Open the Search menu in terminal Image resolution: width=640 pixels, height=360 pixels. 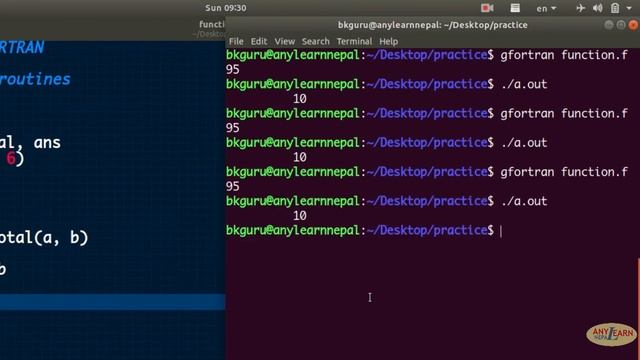316,41
